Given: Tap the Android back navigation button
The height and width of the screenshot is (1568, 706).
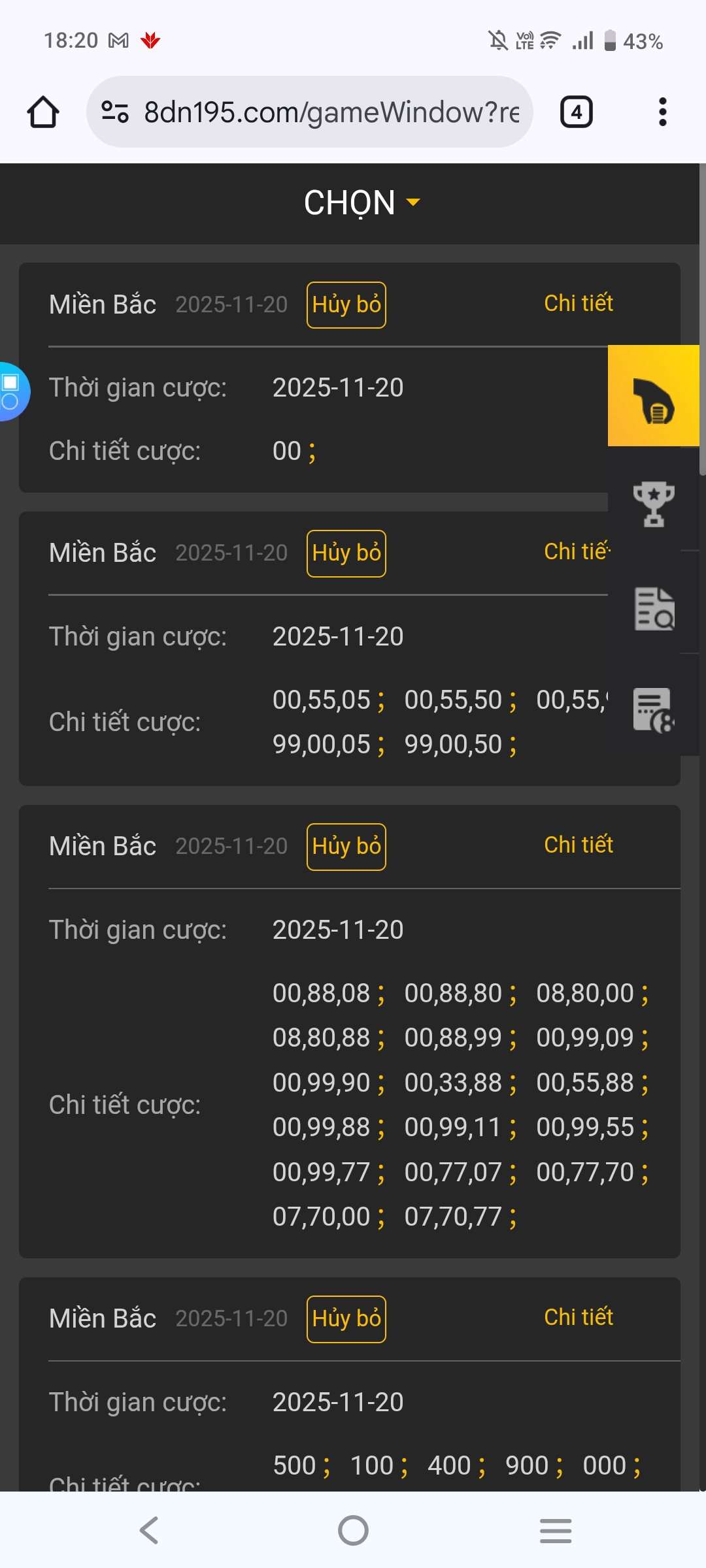Looking at the screenshot, I should [150, 1530].
